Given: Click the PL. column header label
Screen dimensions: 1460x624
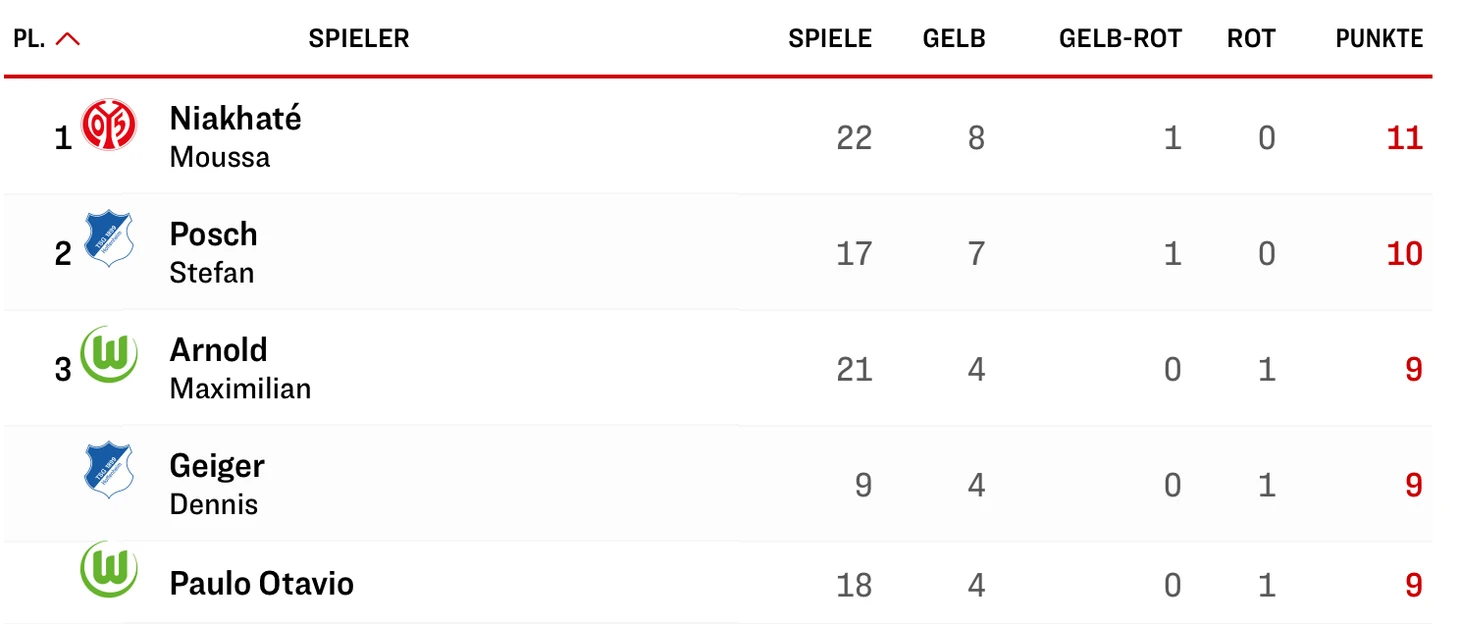Looking at the screenshot, I should click(x=29, y=39).
